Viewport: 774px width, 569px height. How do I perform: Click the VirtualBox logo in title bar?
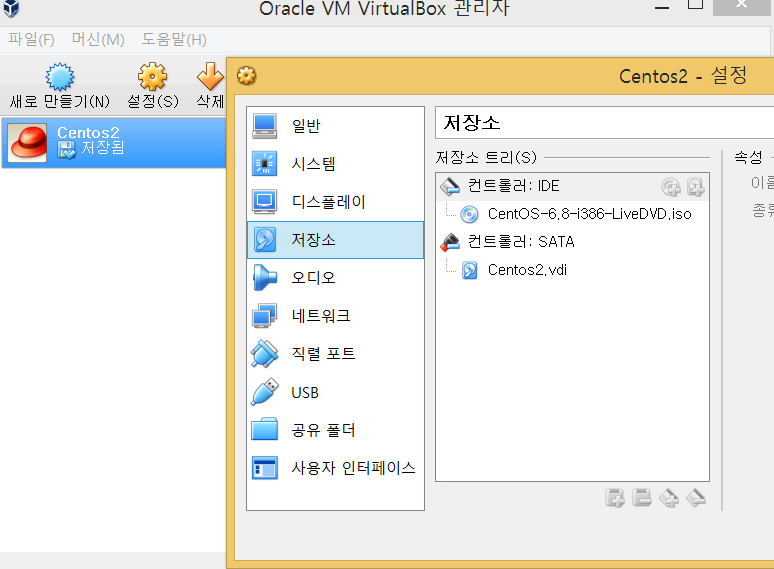11,8
